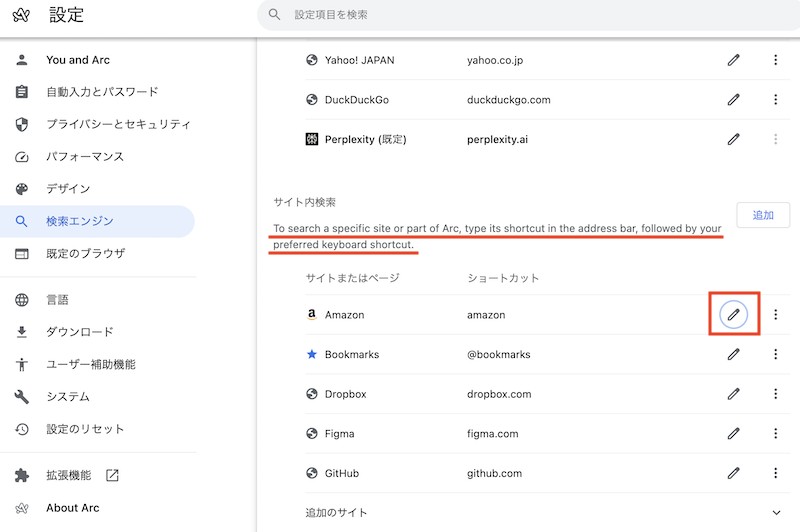Click the search magnifier icon in header

click(274, 14)
